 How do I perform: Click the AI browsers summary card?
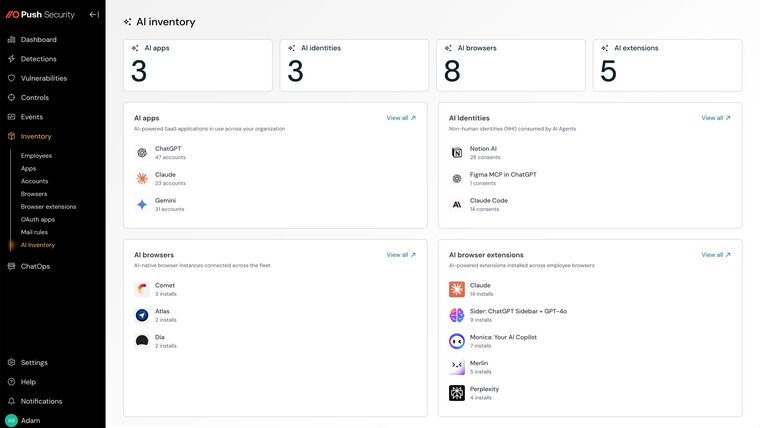pos(510,65)
